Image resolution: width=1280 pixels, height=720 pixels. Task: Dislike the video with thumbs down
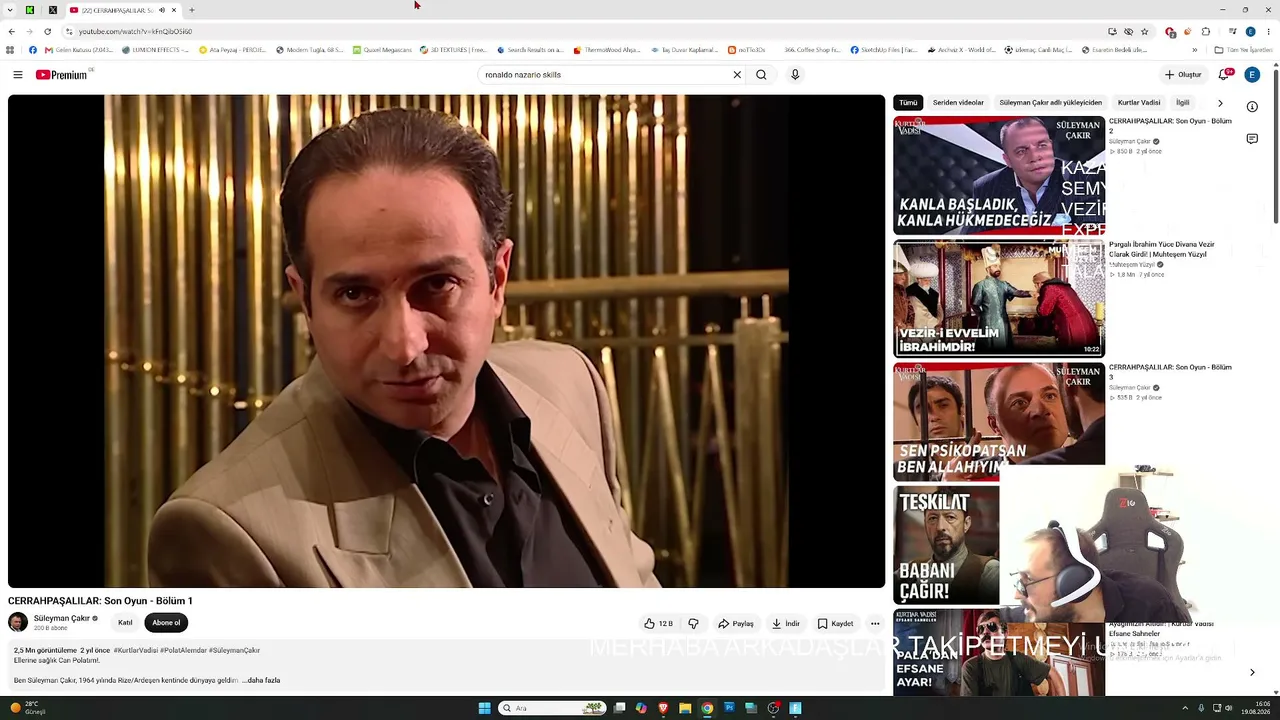click(x=693, y=624)
